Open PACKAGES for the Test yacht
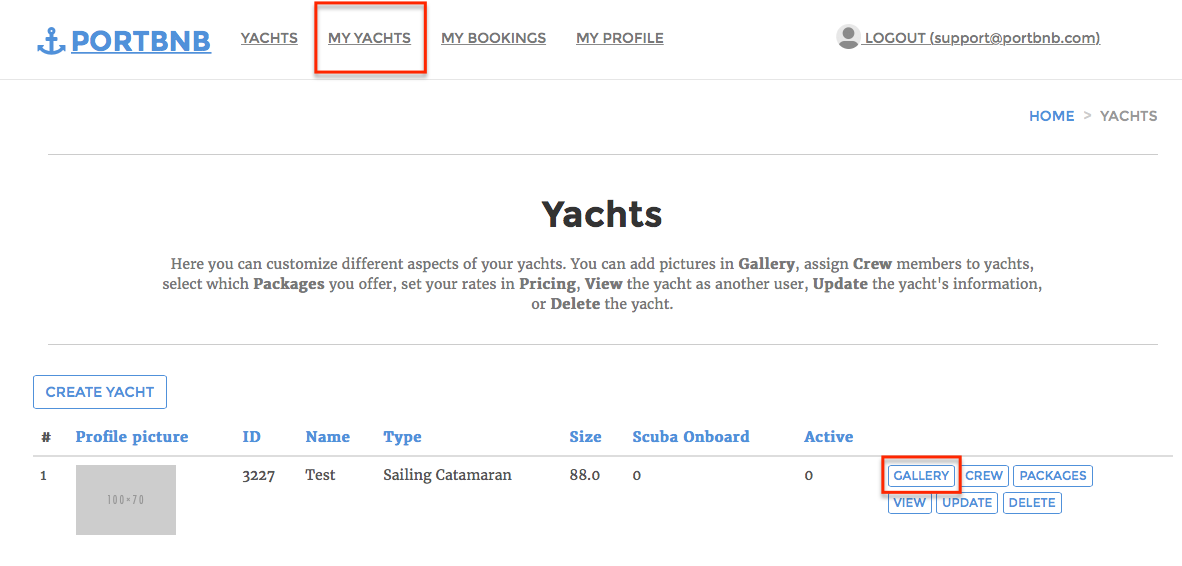The width and height of the screenshot is (1182, 566). [1053, 476]
